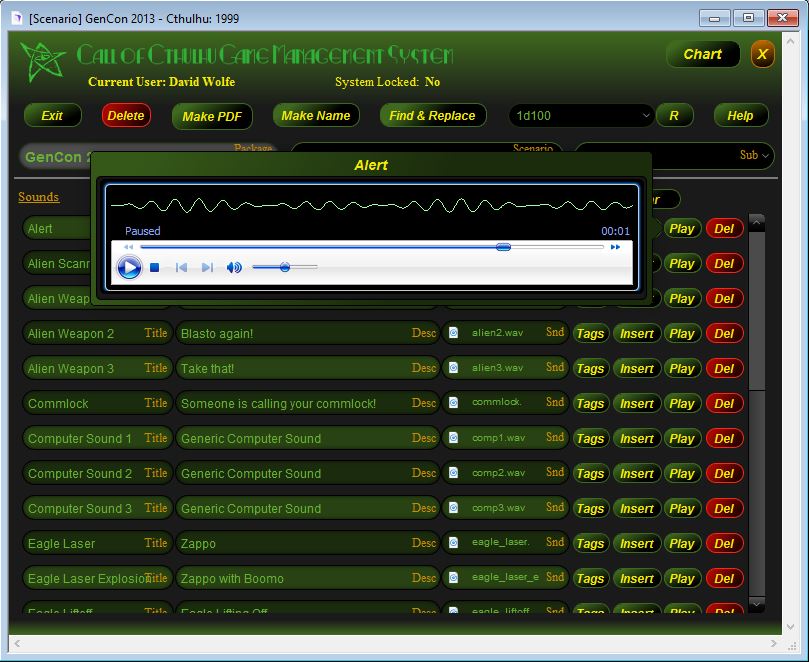Image resolution: width=809 pixels, height=662 pixels.
Task: Edit the 'Take that!' description field
Action: point(308,368)
